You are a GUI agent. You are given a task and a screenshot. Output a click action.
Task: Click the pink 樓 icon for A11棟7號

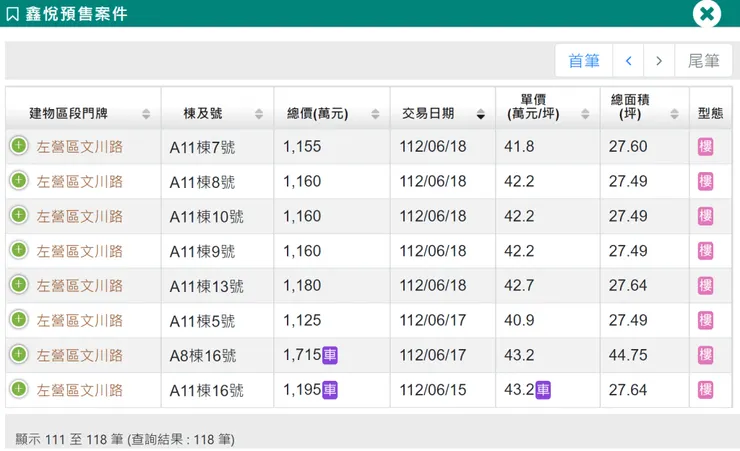click(706, 147)
